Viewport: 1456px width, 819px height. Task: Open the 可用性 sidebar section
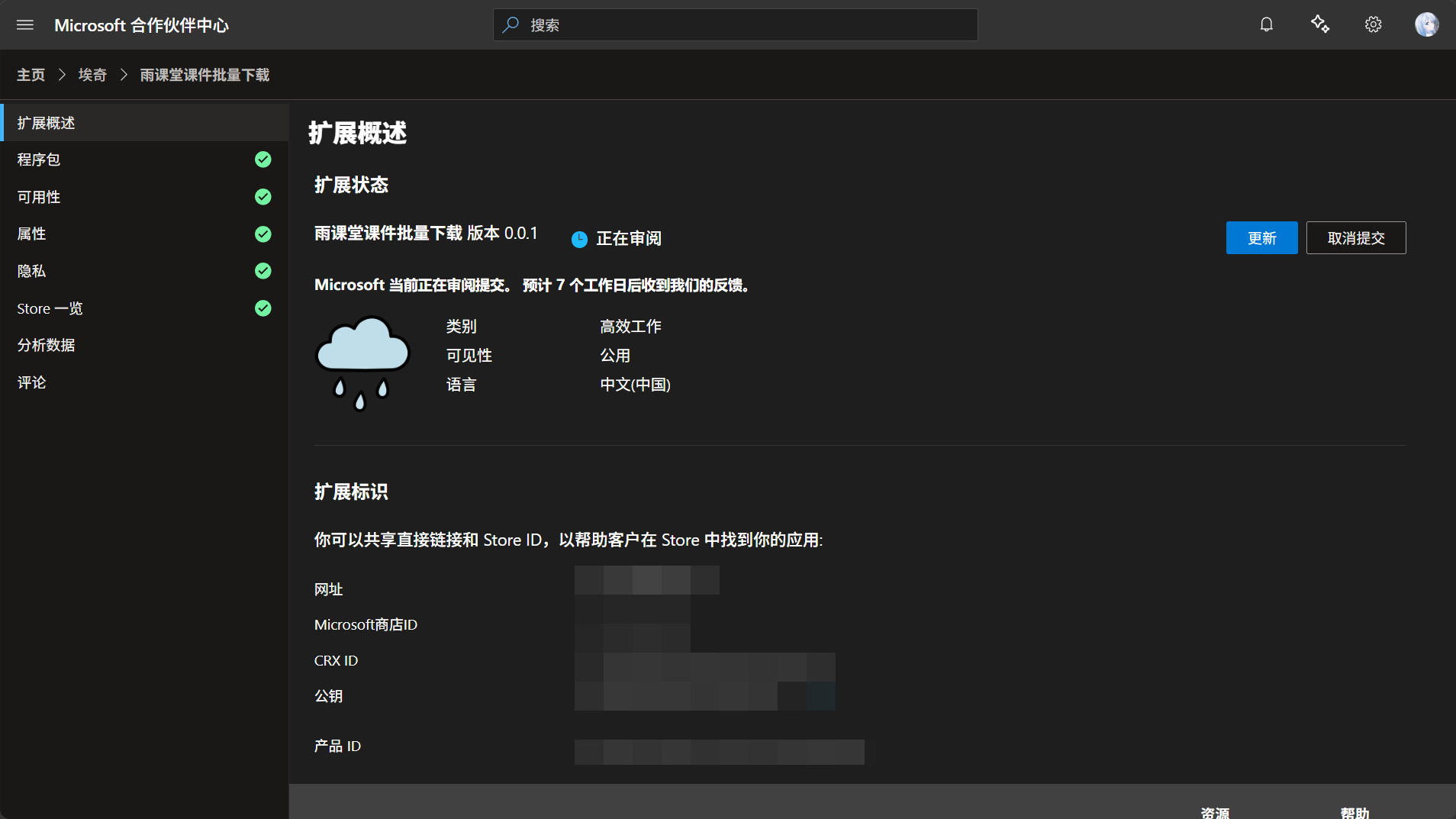145,197
